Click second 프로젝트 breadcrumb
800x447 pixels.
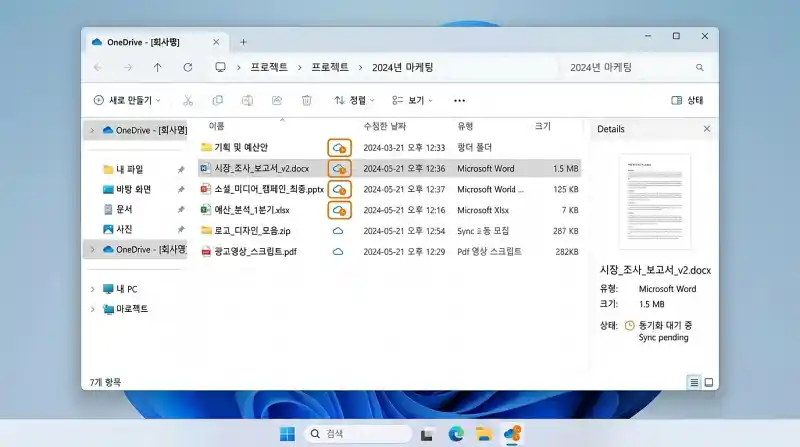point(330,67)
